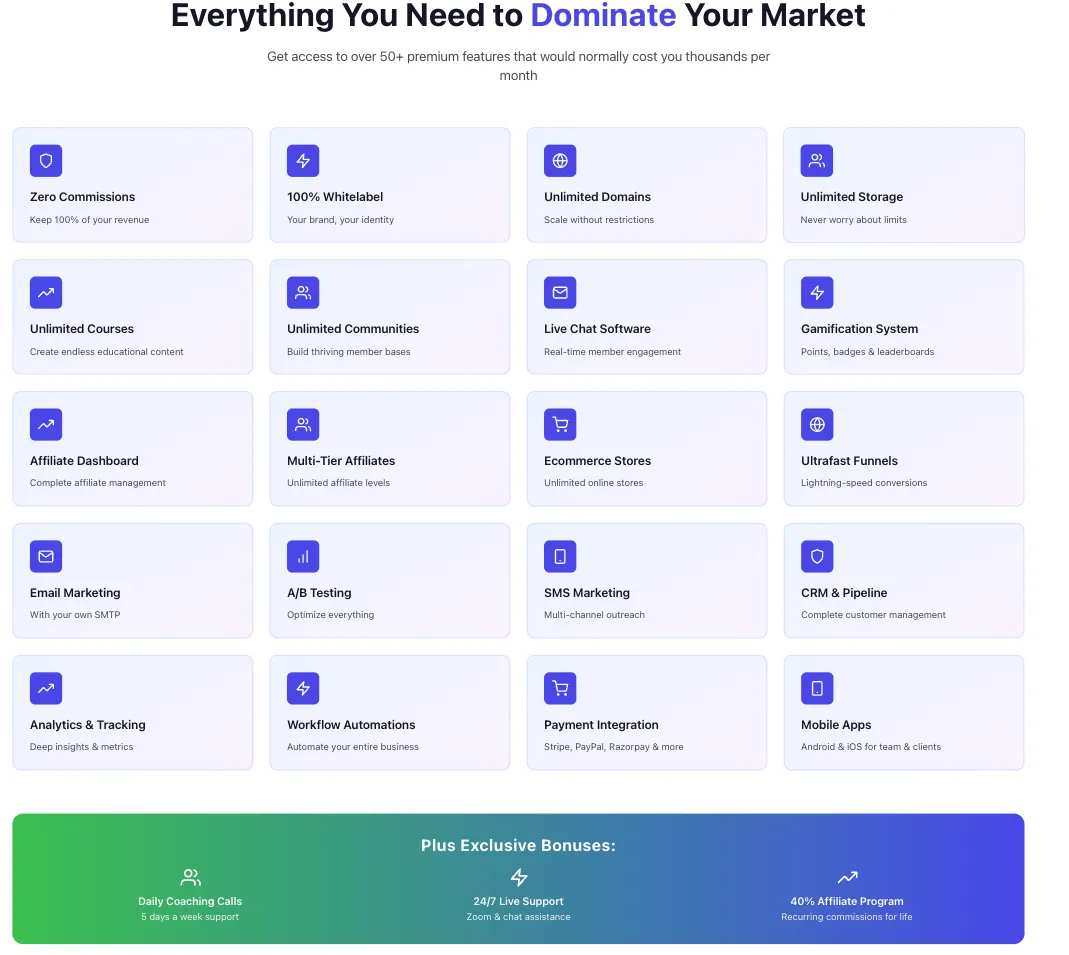This screenshot has height=955, width=1069.
Task: Click the shield icon above Zero Commissions
Action: coord(46,161)
